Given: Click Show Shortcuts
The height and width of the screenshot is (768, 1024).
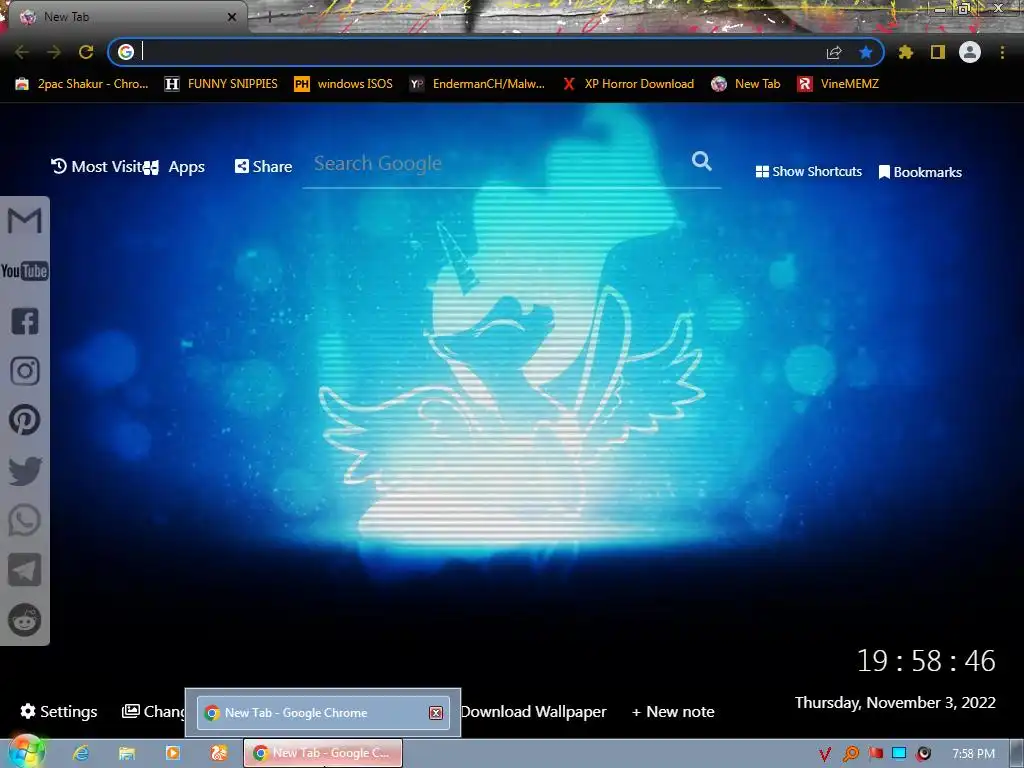Looking at the screenshot, I should pyautogui.click(x=808, y=172).
